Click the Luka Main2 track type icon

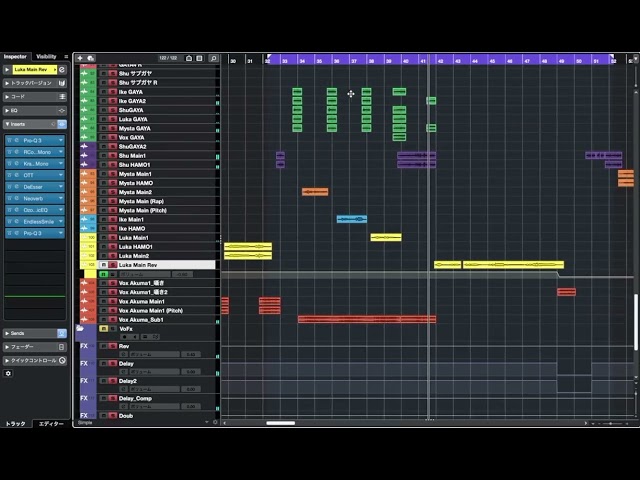[x=84, y=256]
